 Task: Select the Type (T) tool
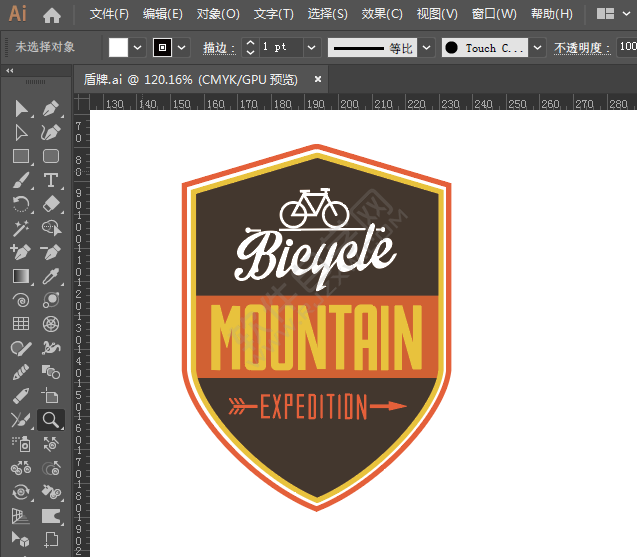point(51,180)
